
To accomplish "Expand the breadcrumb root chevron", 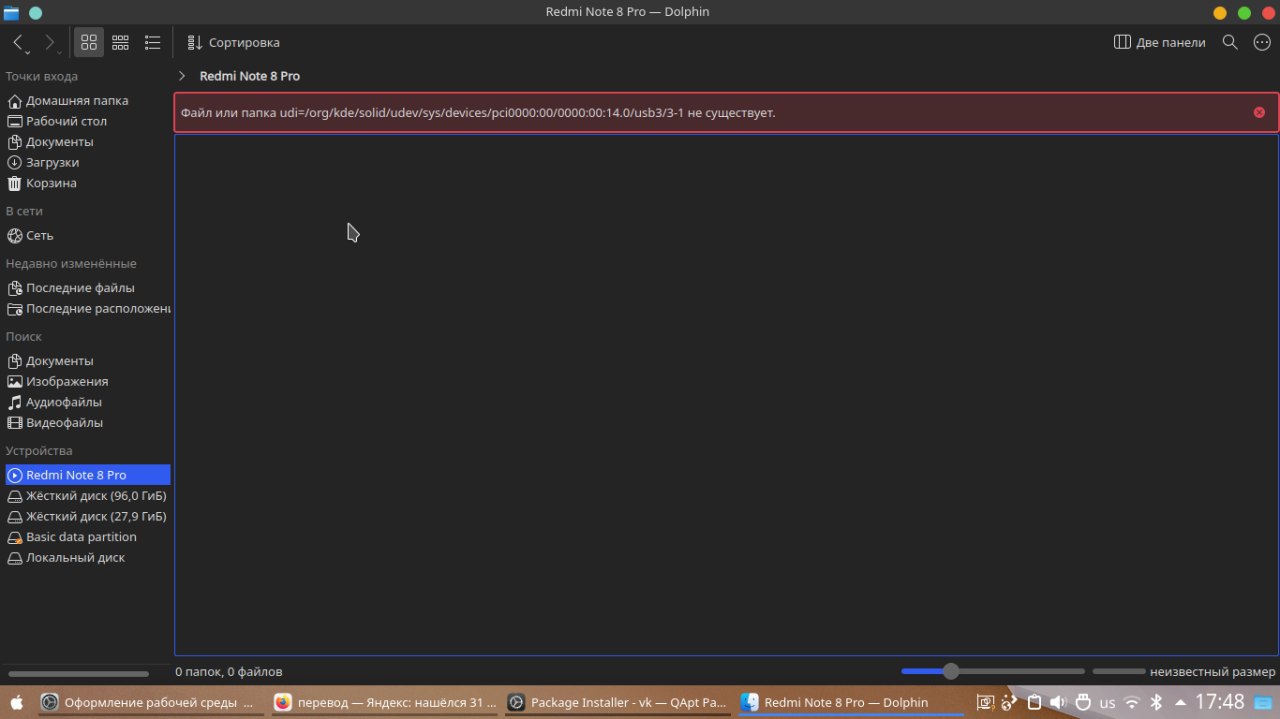I will click(182, 76).
